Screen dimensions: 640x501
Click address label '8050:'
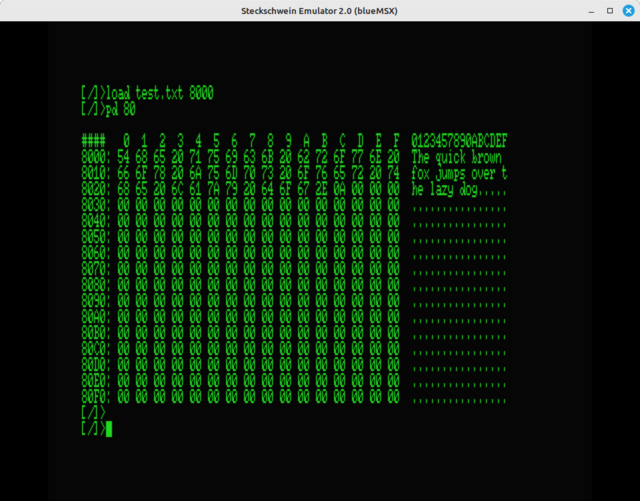coord(96,237)
